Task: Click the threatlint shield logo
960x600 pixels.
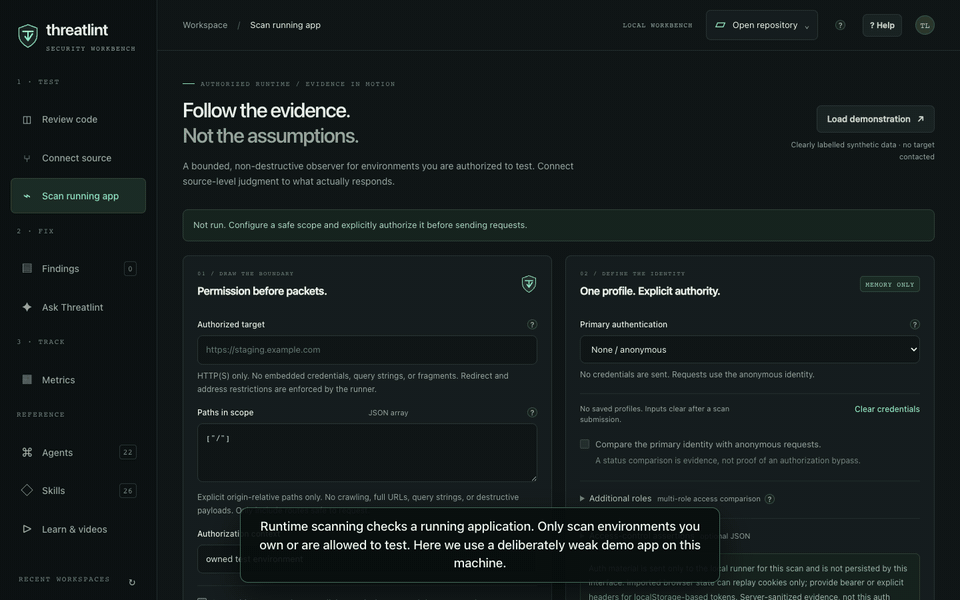Action: (x=28, y=36)
